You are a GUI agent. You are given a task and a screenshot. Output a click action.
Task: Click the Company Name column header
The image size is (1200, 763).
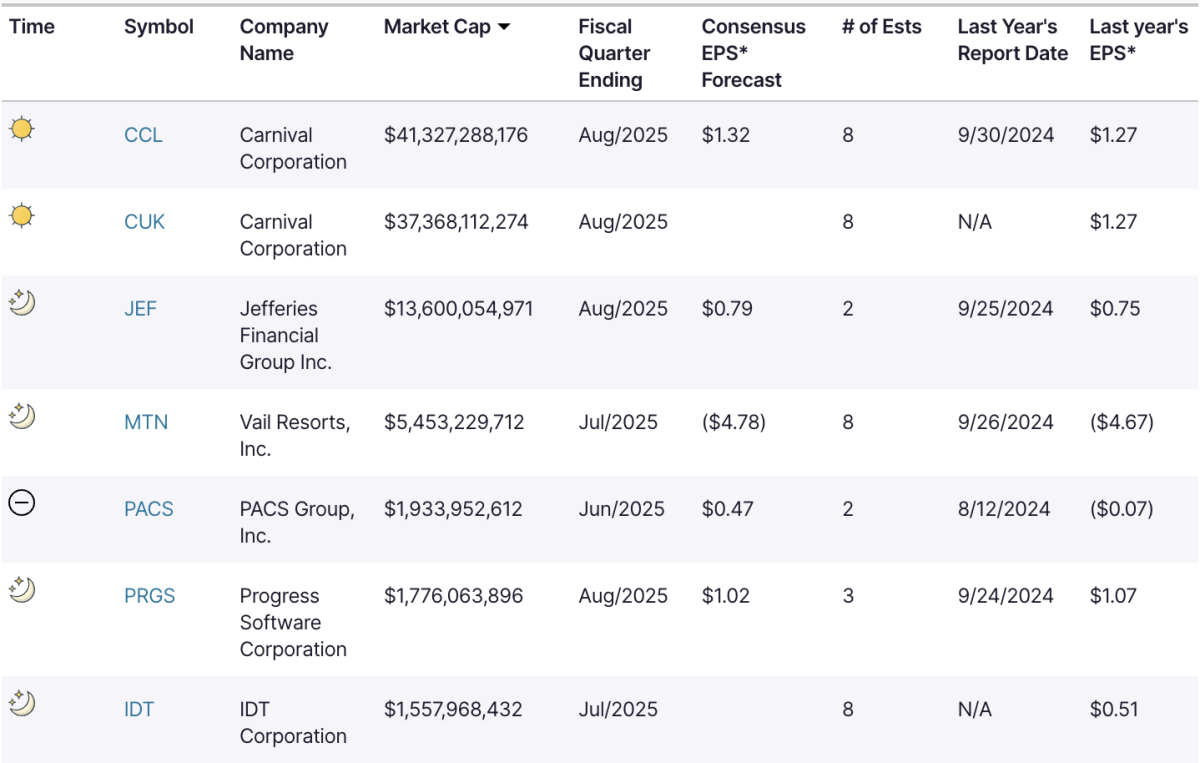tap(284, 40)
